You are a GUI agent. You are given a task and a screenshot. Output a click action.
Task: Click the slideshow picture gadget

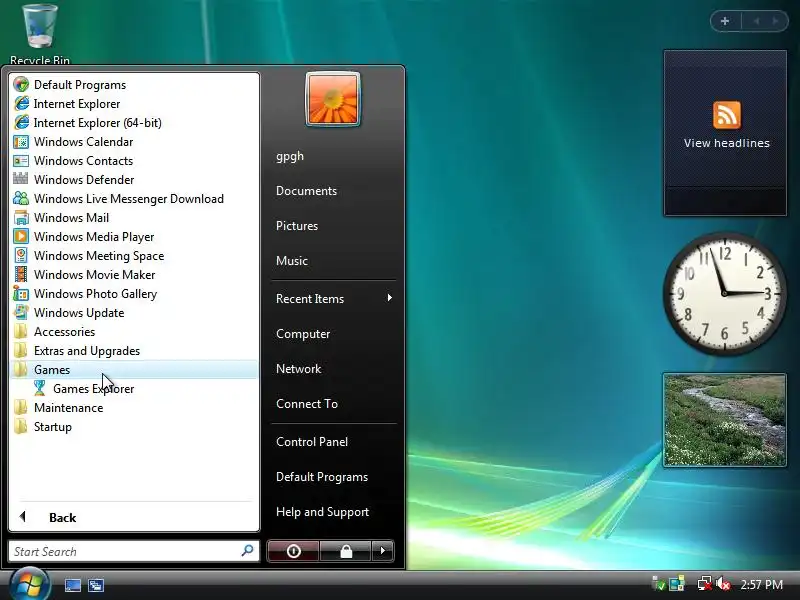point(725,420)
